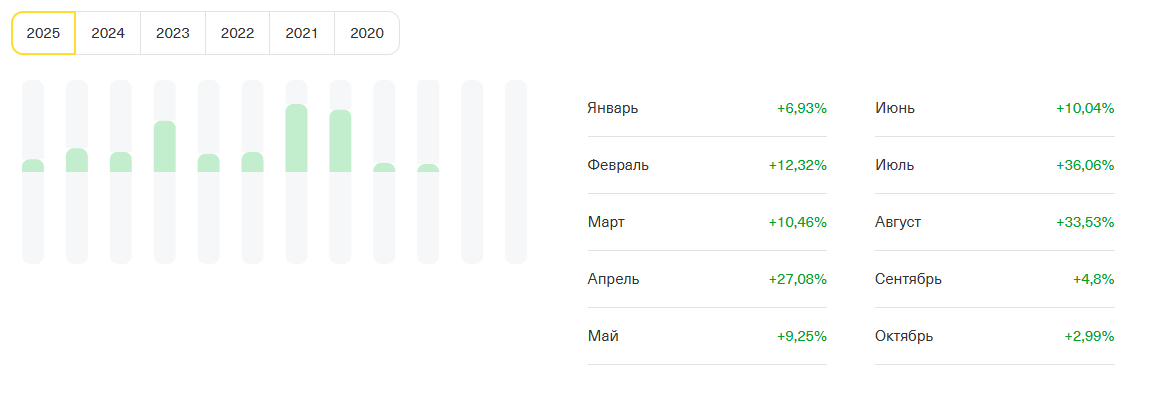
Task: Click the shortest green chart bar
Action: point(428,168)
